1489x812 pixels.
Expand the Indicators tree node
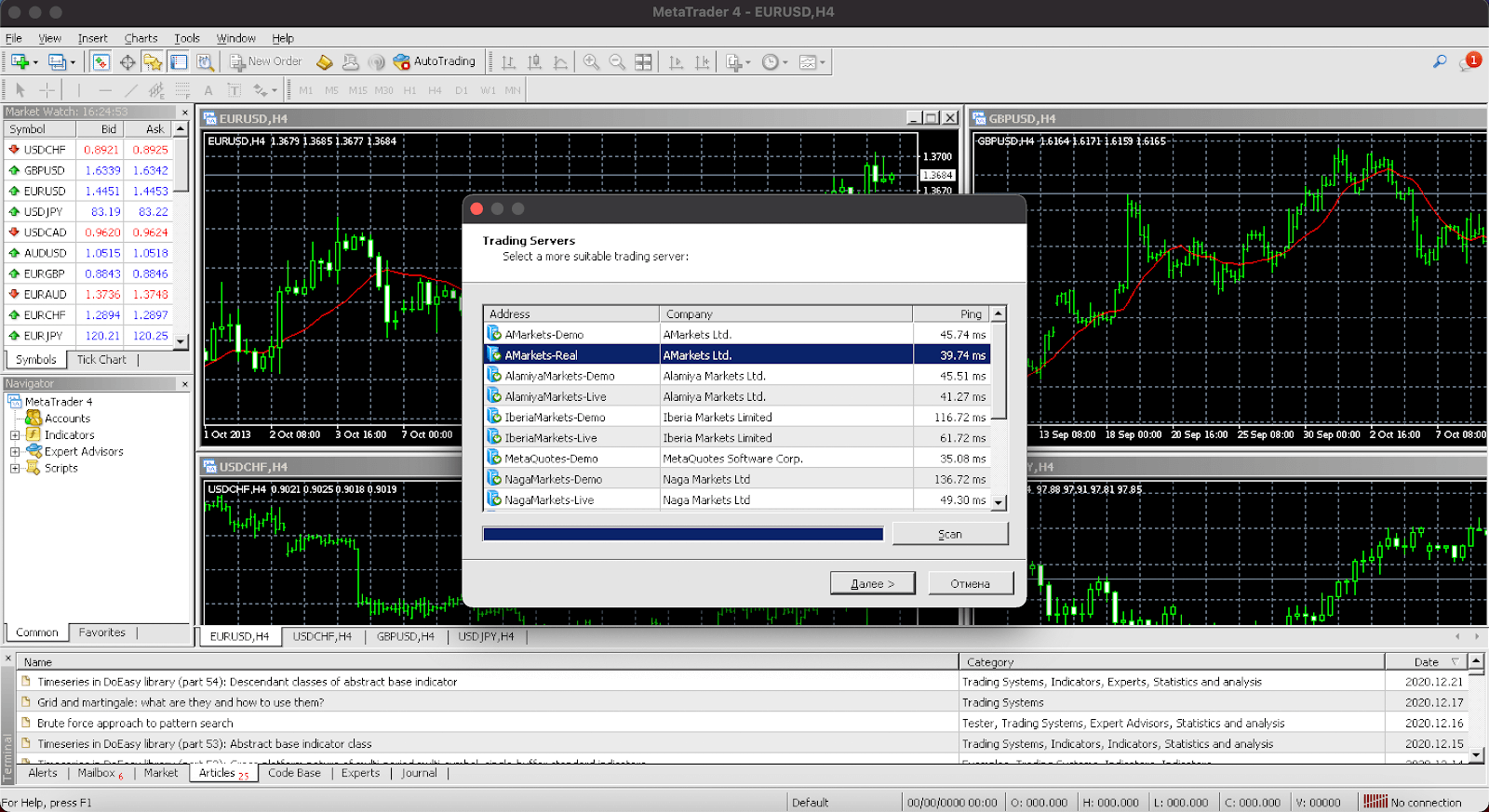point(15,435)
